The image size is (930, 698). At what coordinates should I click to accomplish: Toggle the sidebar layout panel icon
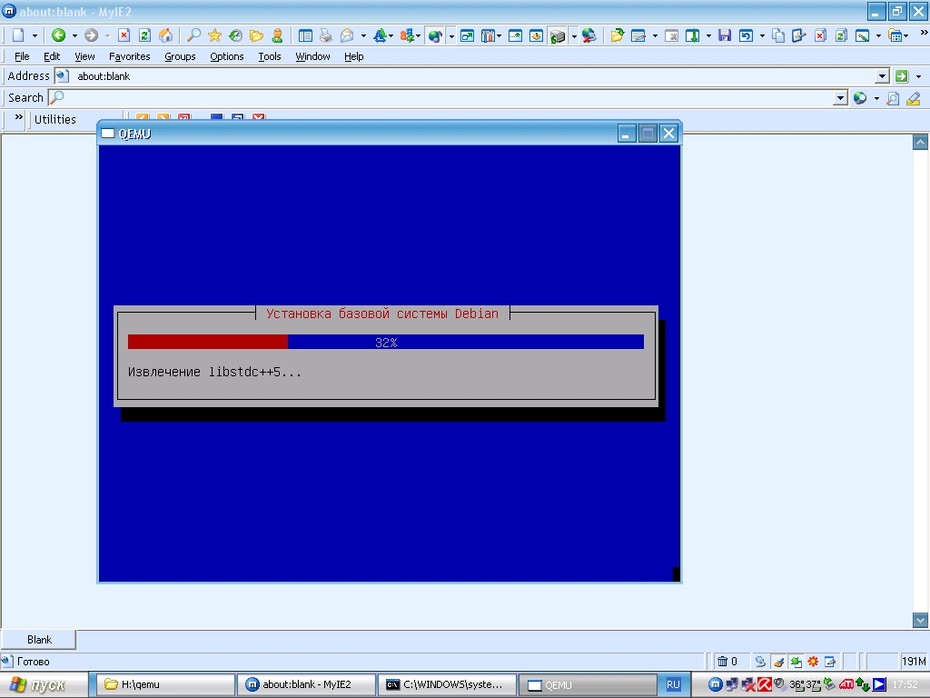pos(305,36)
